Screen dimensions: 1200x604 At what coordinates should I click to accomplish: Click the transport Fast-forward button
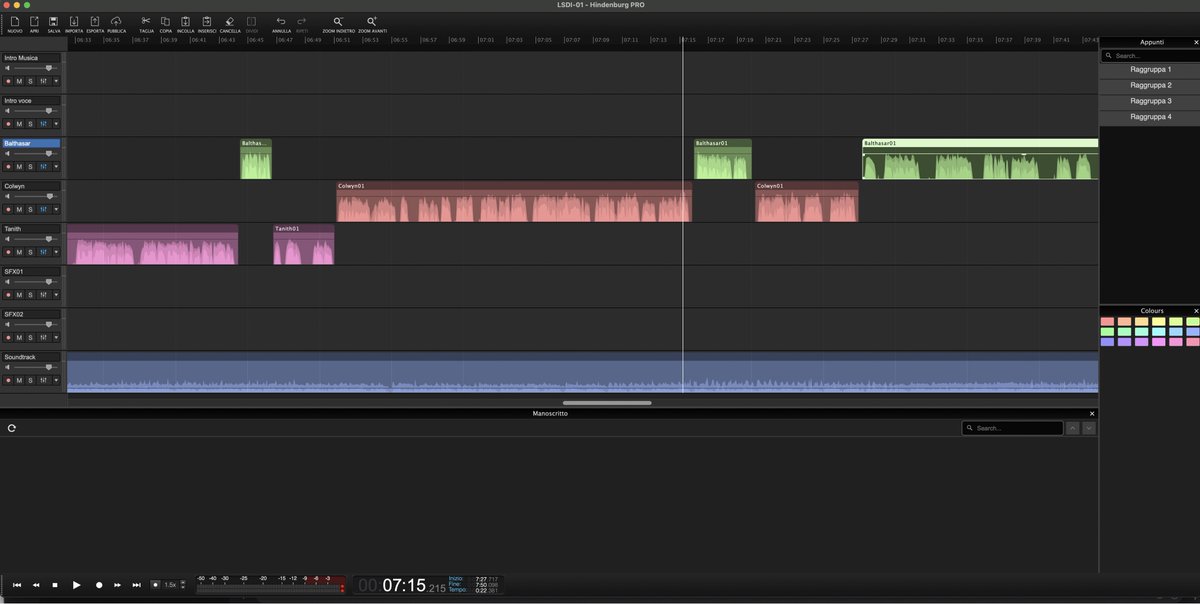coord(117,585)
